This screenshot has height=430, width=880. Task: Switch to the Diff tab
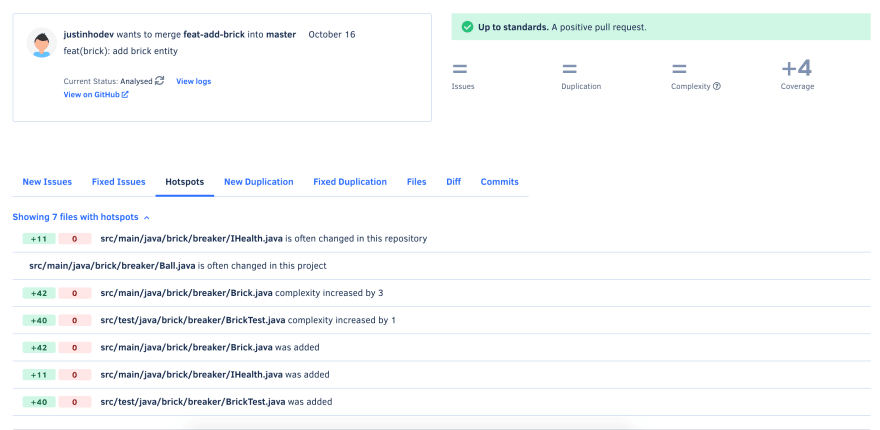click(453, 182)
